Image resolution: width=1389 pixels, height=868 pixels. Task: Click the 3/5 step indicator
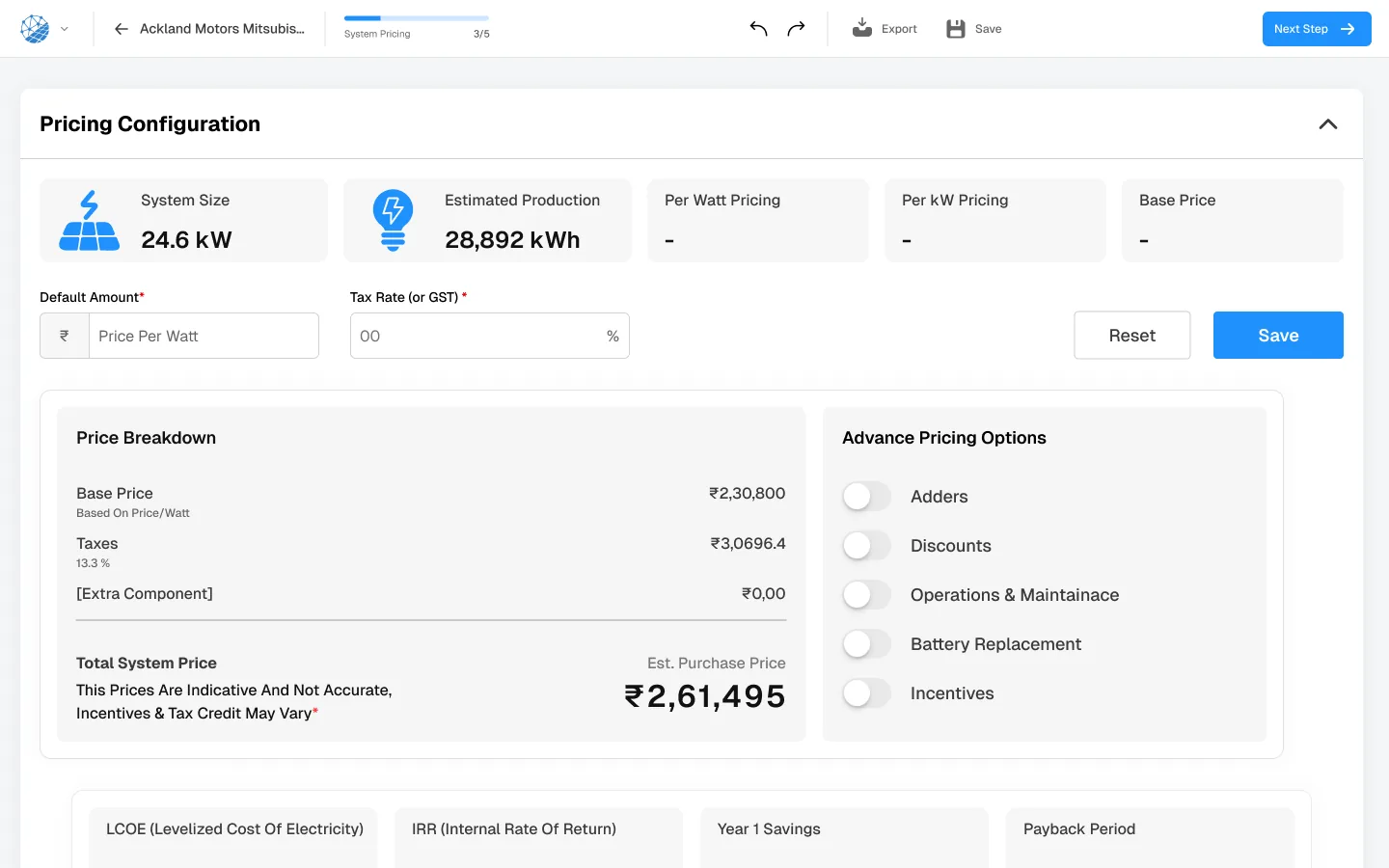[x=481, y=34]
